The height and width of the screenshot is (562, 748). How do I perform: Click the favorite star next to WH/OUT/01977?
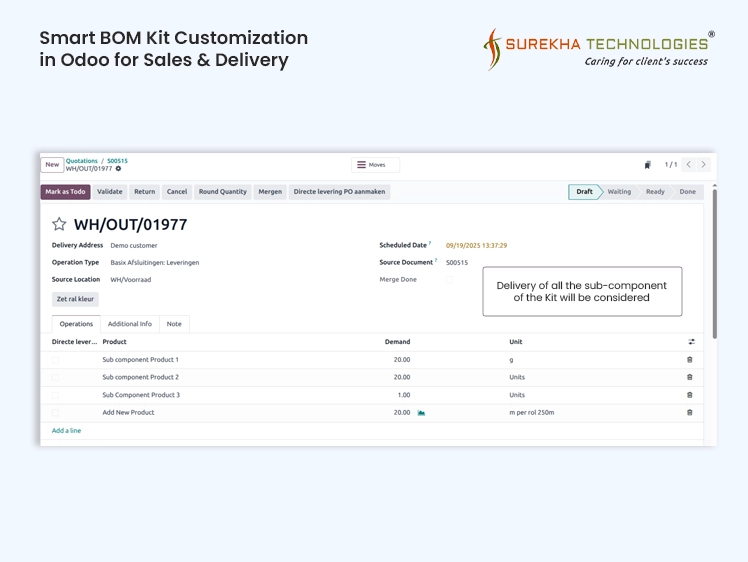(x=59, y=225)
